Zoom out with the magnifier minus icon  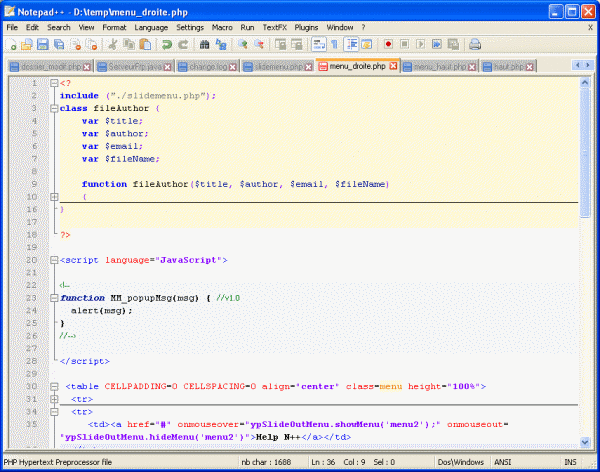259,44
